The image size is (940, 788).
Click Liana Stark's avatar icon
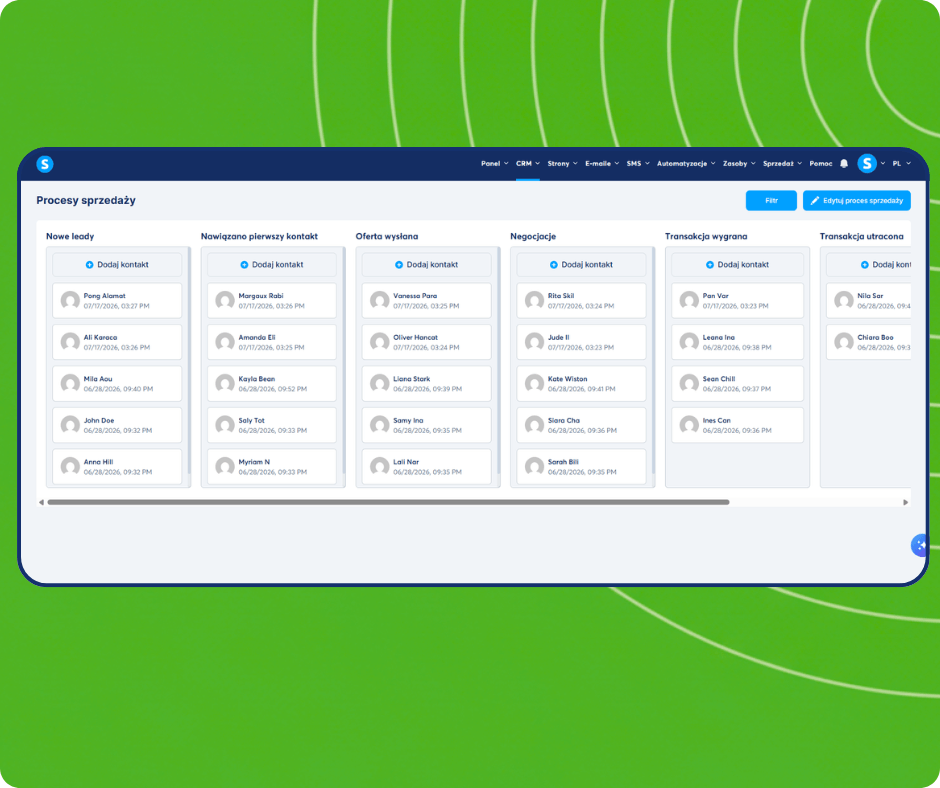pos(379,383)
